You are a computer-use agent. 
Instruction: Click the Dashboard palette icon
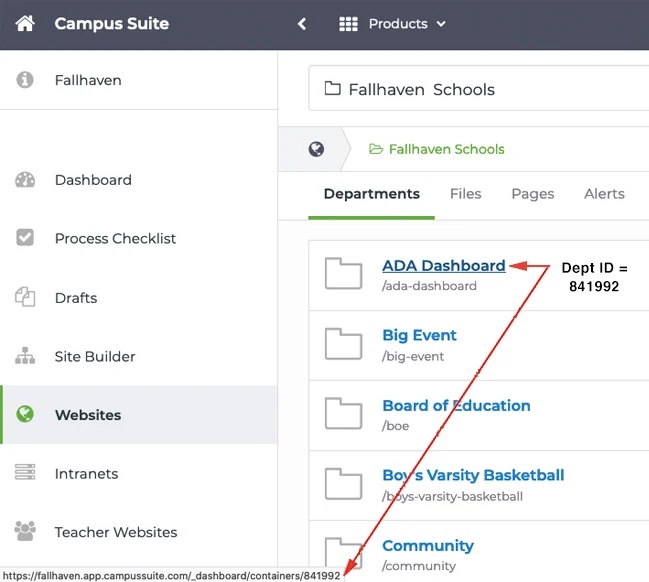(x=25, y=180)
